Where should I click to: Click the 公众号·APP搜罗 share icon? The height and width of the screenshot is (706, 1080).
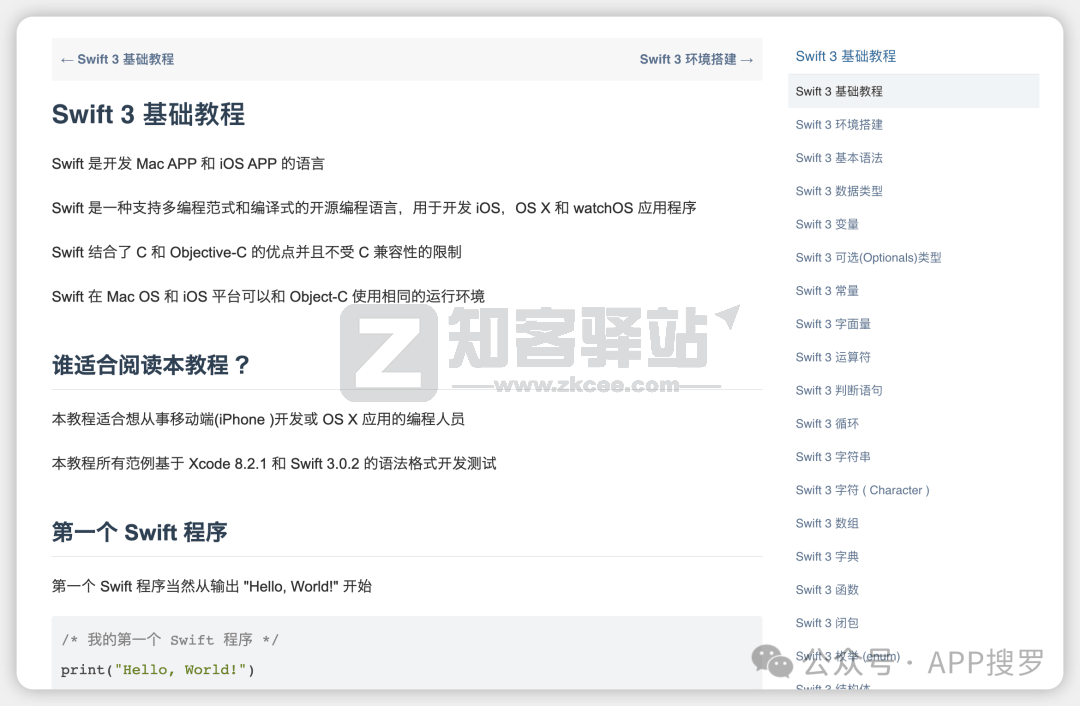(770, 660)
